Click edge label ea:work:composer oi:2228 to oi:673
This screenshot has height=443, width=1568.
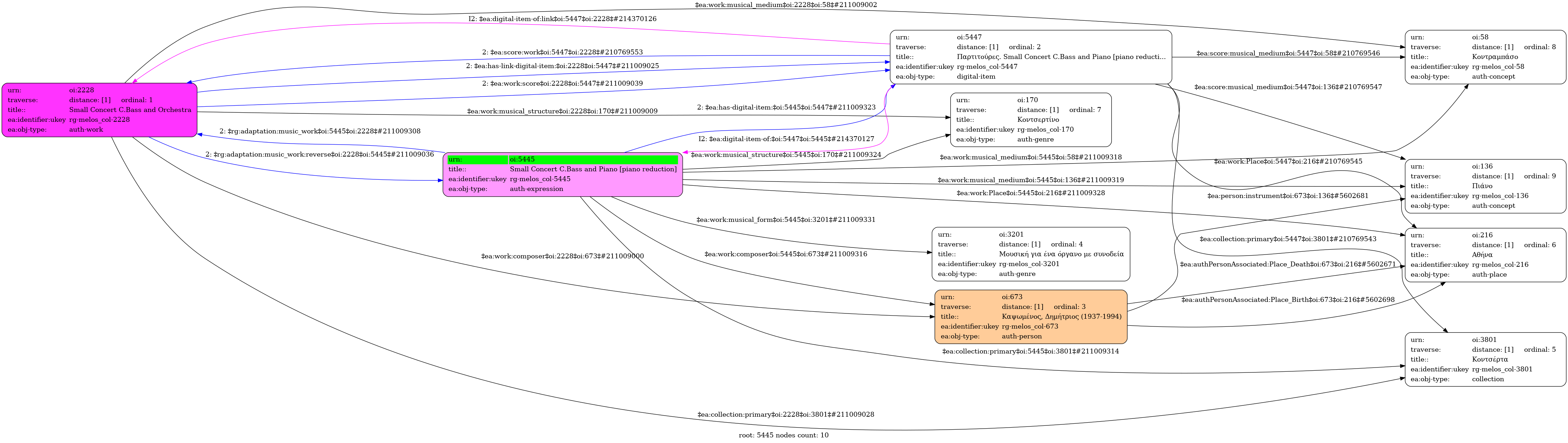click(x=562, y=256)
